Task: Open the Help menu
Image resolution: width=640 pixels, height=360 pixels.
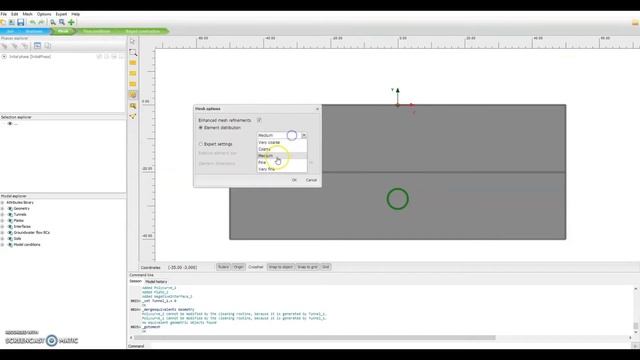Action: [x=76, y=14]
